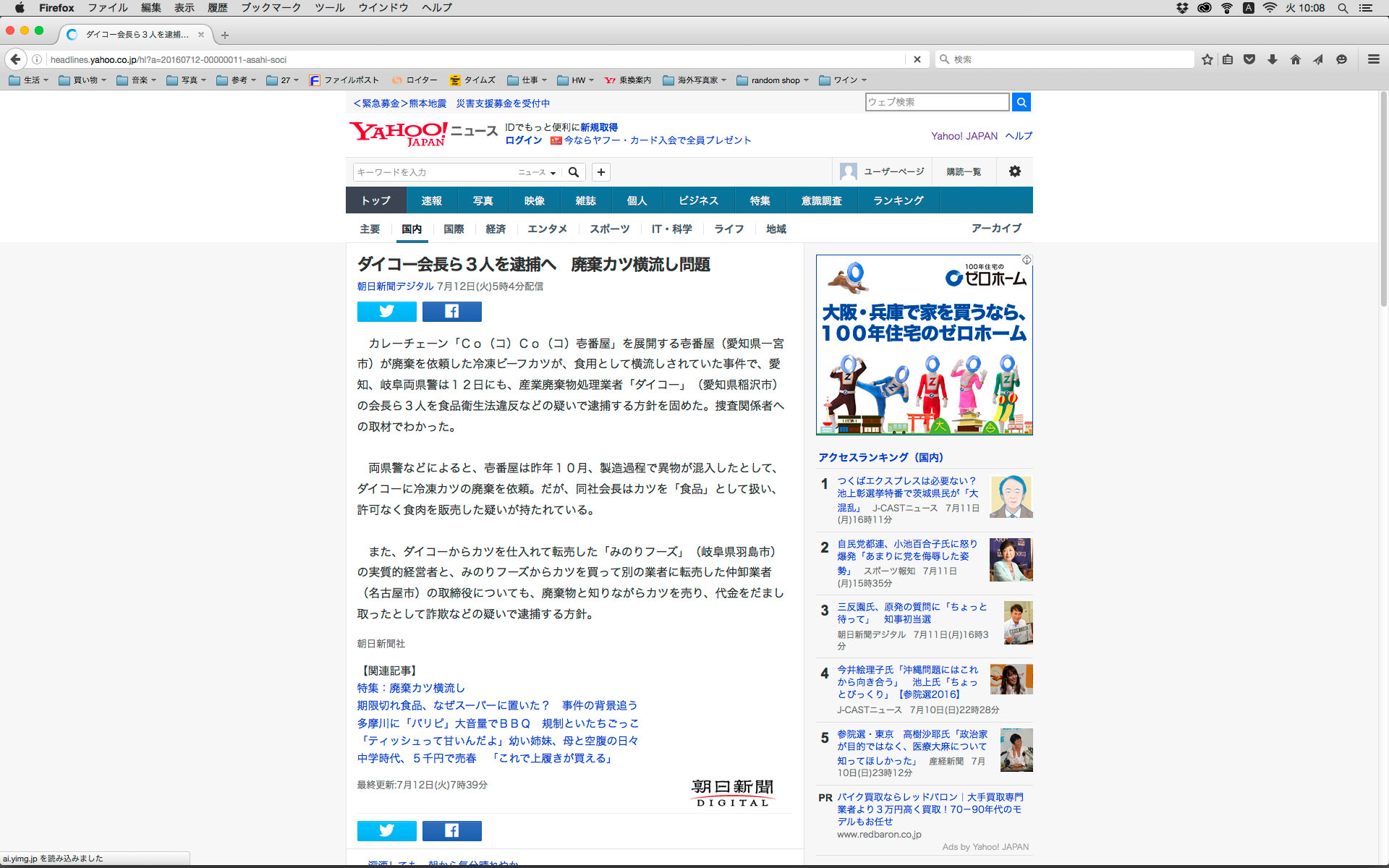
Task: Open the first ranking article thumbnail
Action: (x=1011, y=496)
